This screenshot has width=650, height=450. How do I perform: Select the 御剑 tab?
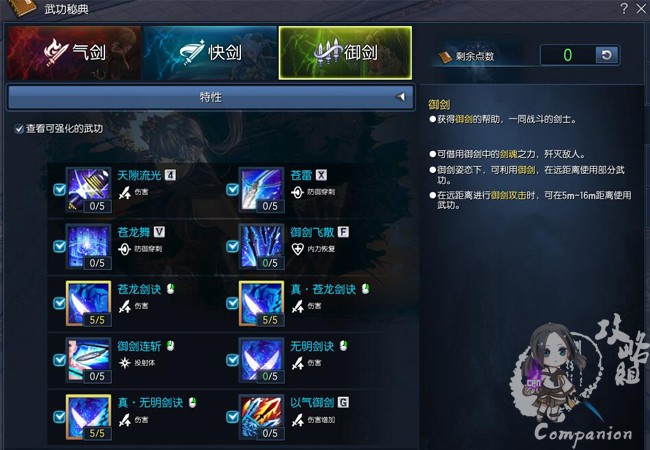coord(345,53)
